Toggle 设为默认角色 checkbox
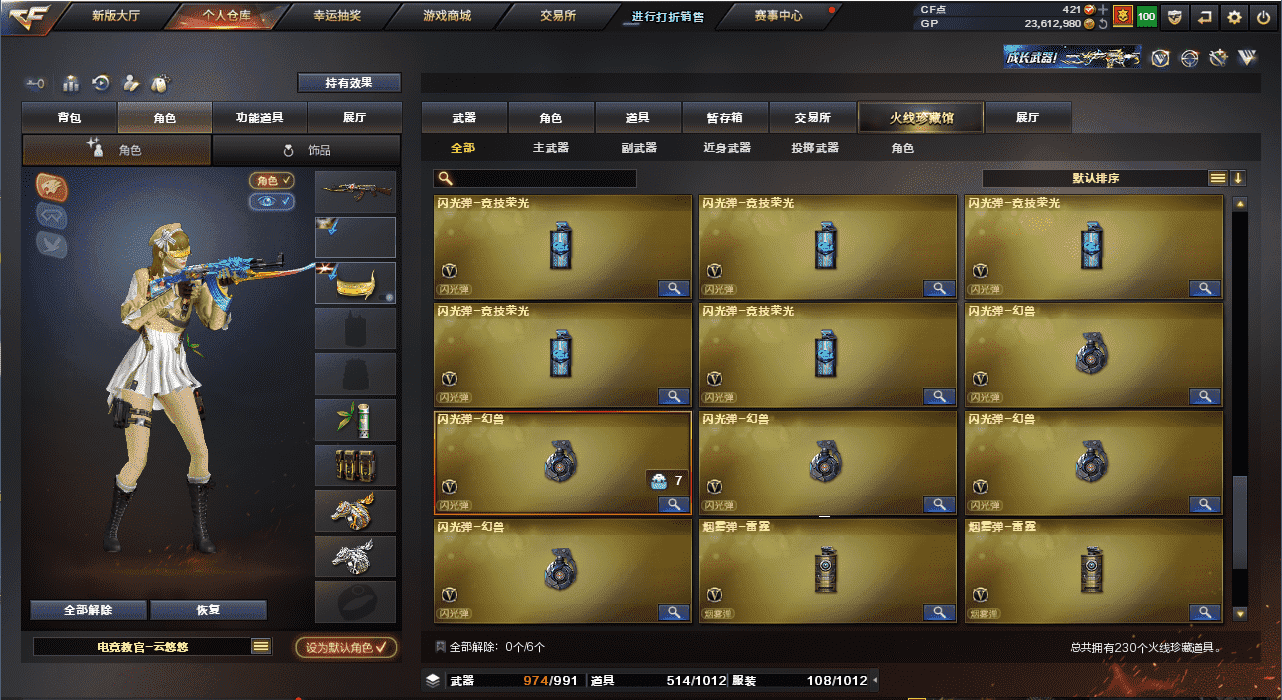The image size is (1282, 700). coord(346,647)
